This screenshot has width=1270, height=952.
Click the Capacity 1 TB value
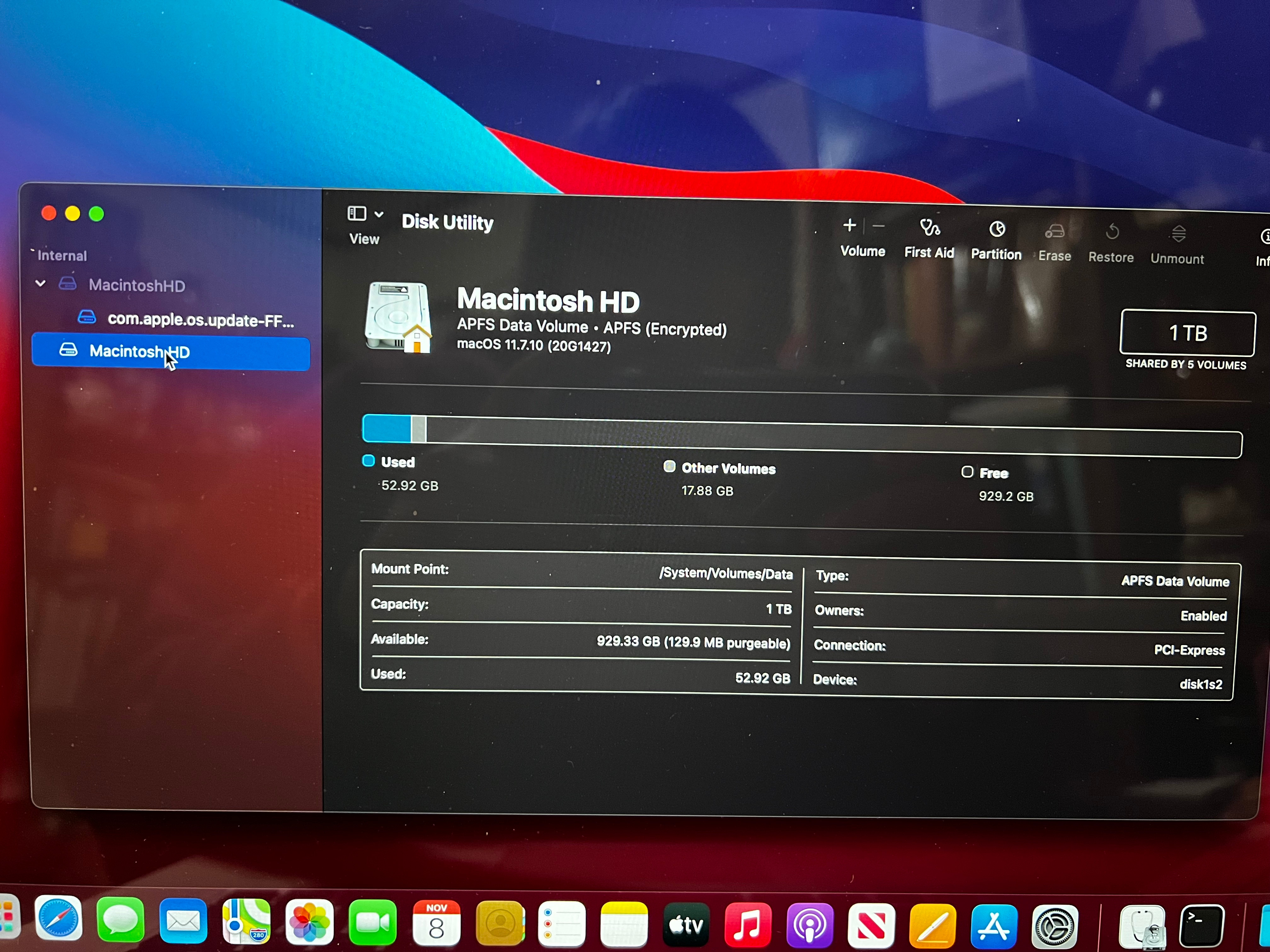click(779, 609)
